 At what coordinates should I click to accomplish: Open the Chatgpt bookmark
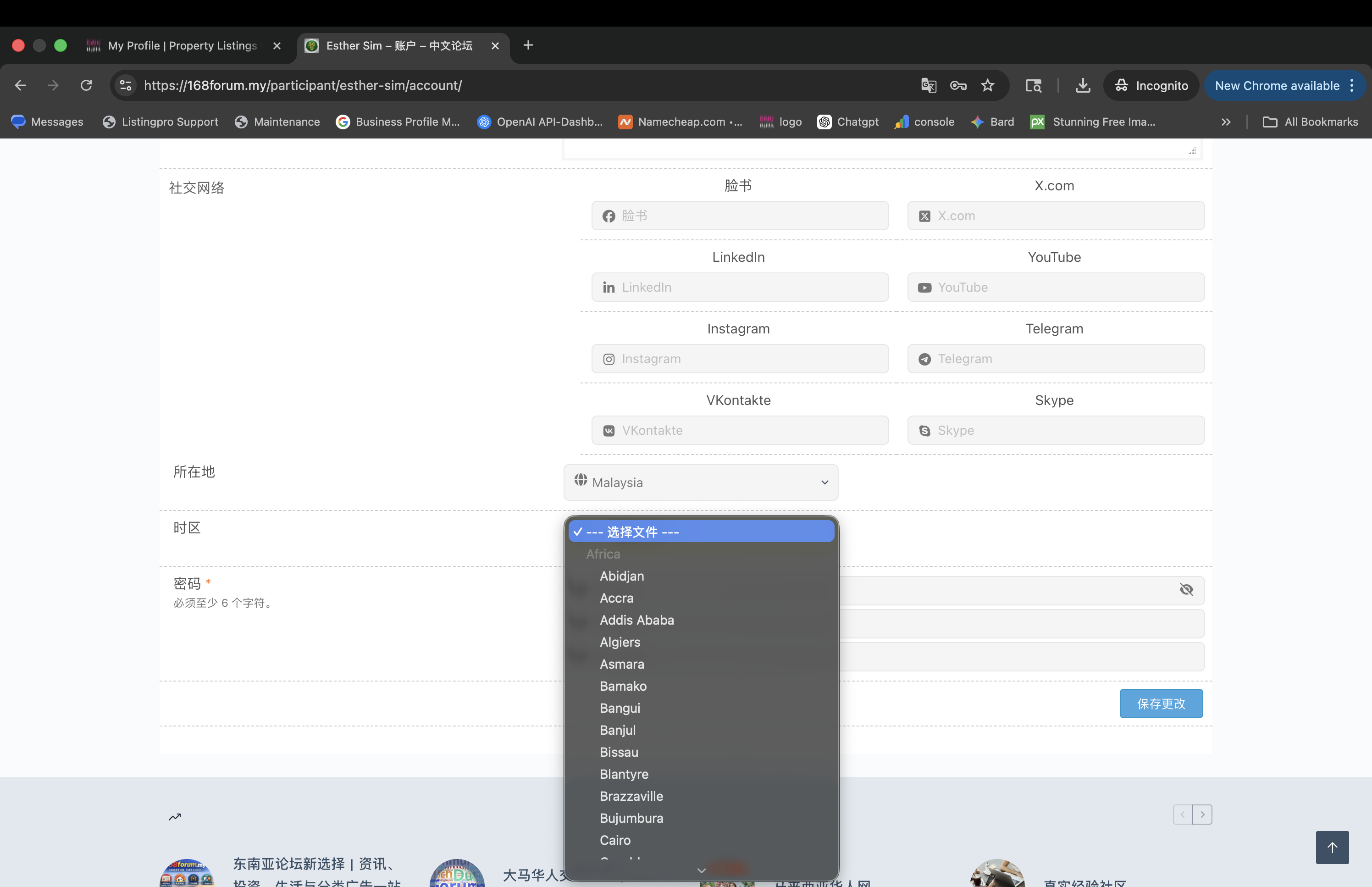coord(848,122)
